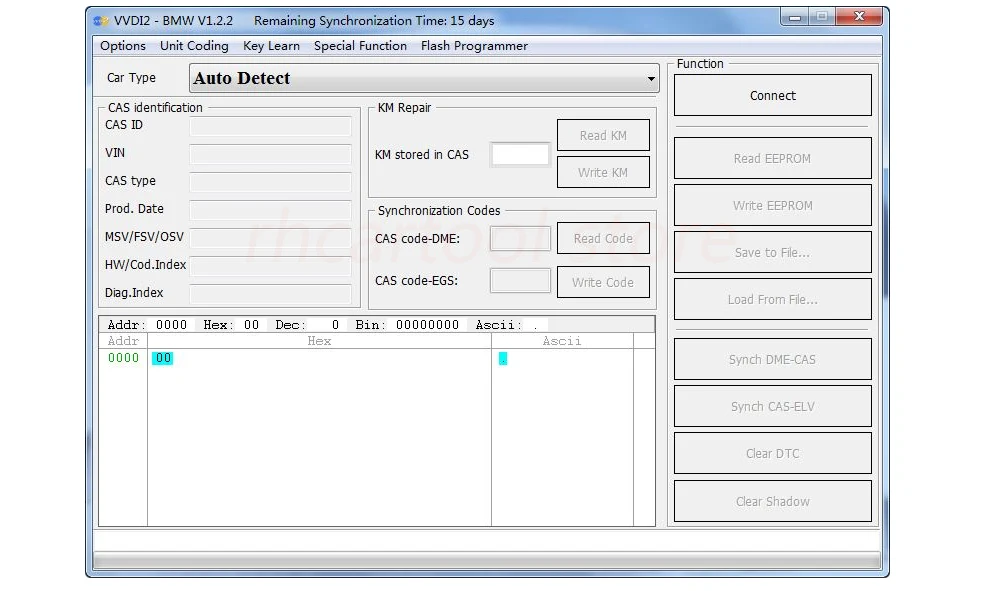Open the Key Learn menu

(271, 46)
